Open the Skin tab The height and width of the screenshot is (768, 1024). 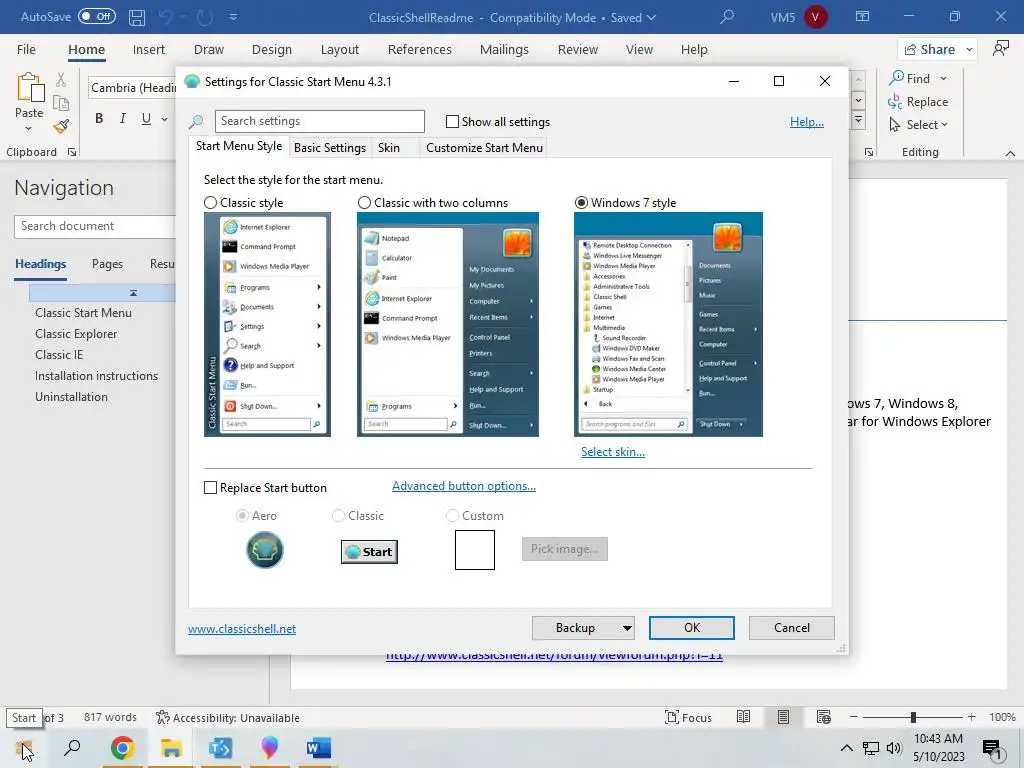(x=389, y=148)
